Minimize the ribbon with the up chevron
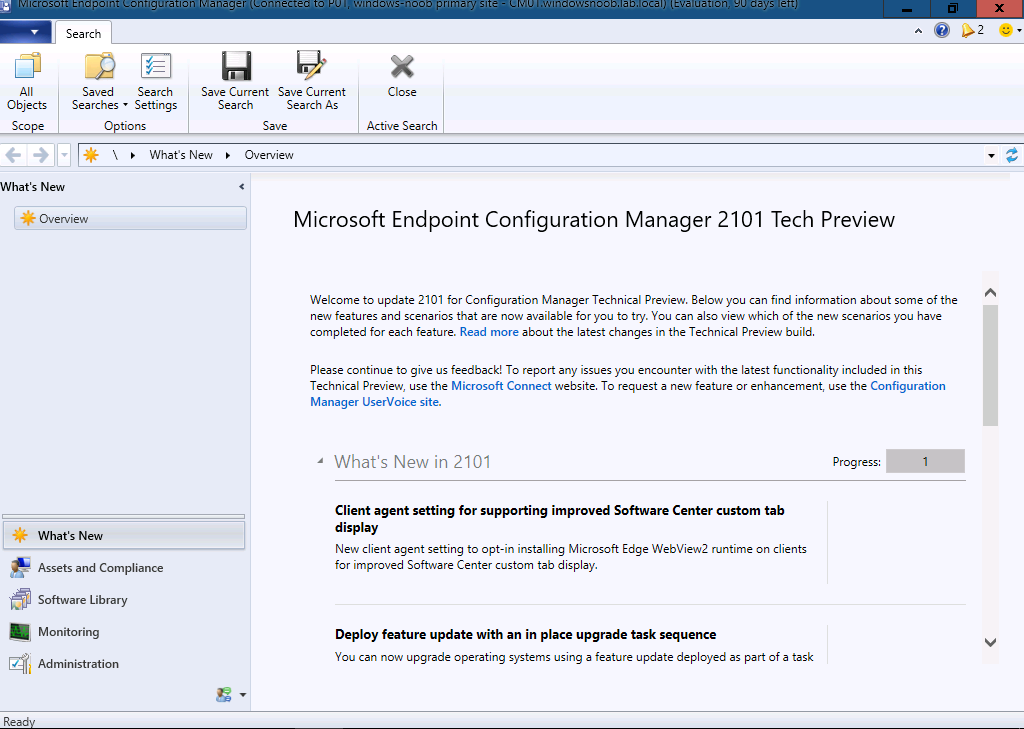This screenshot has width=1024, height=729. tap(918, 31)
